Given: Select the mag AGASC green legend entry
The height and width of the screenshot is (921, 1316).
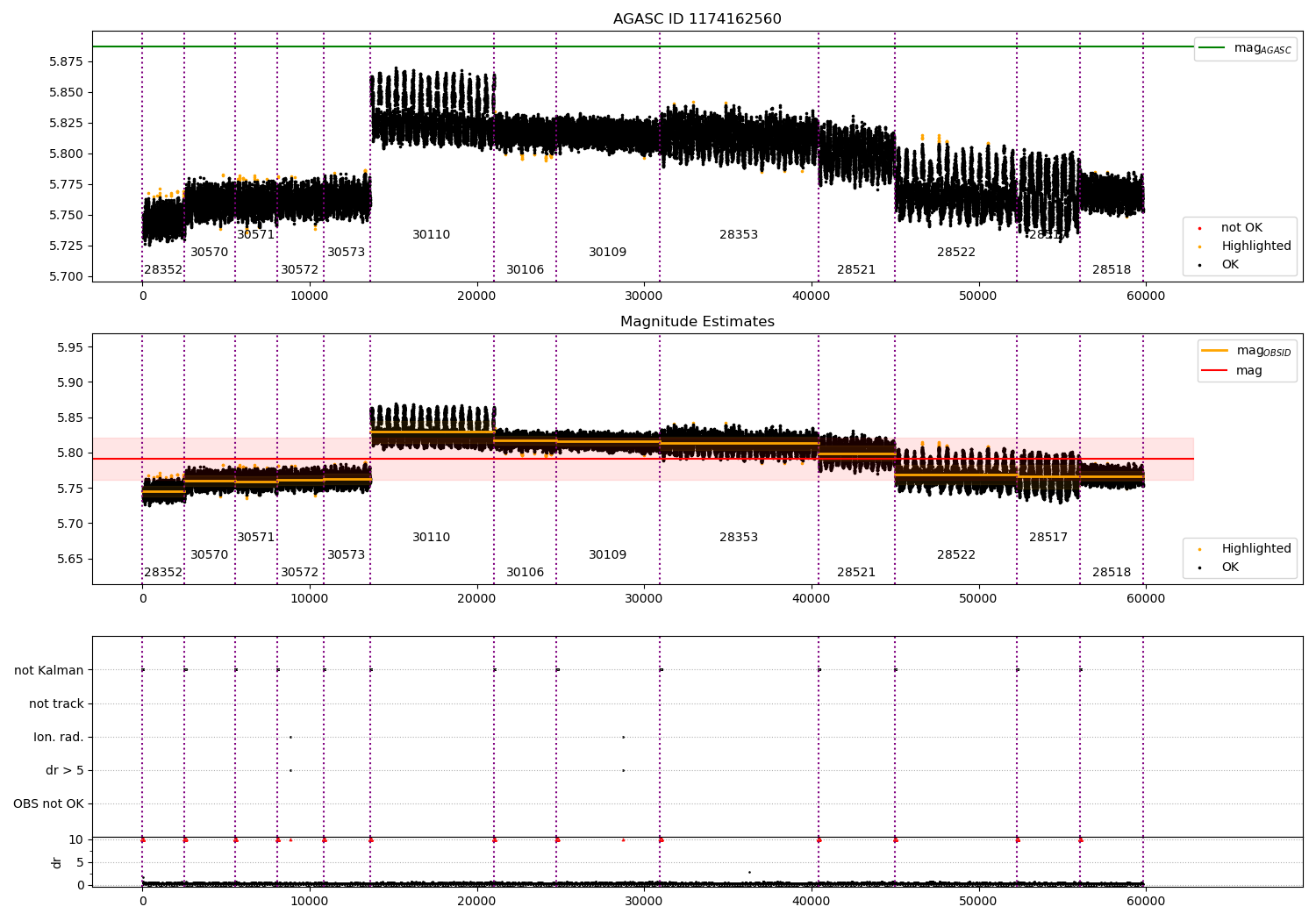Looking at the screenshot, I should (x=1245, y=48).
